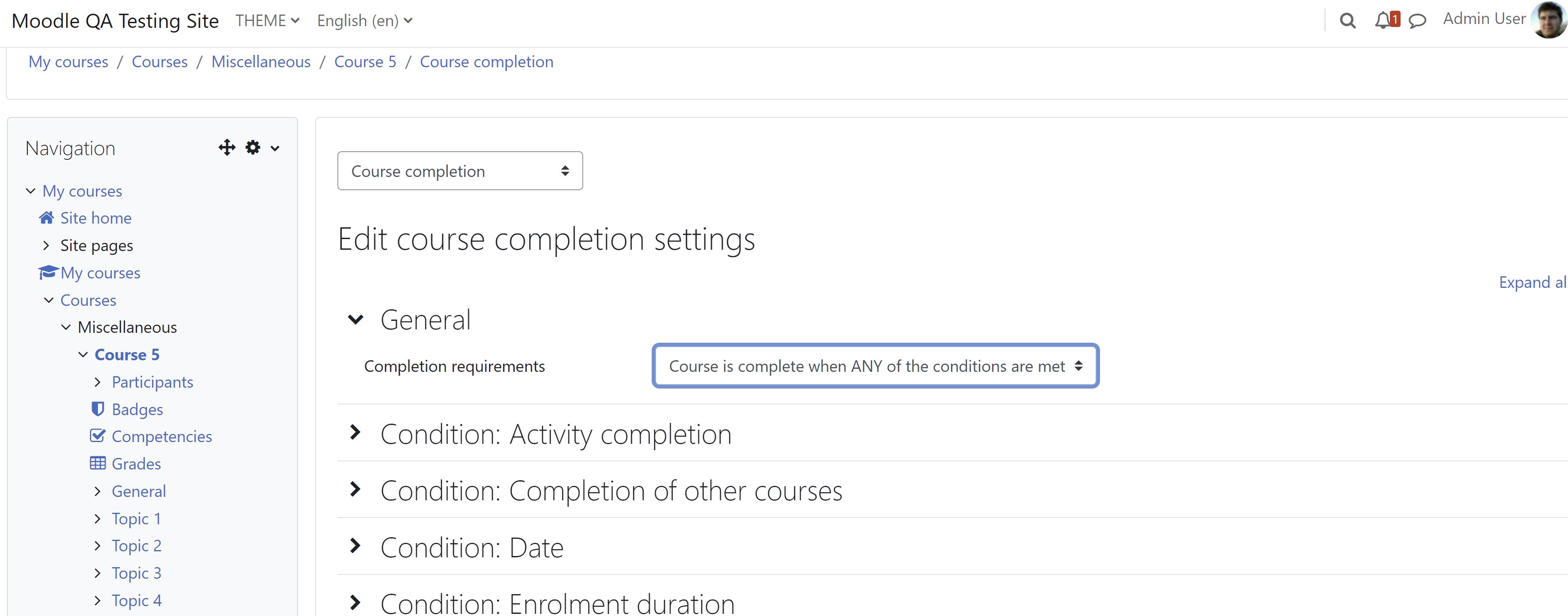Image resolution: width=1568 pixels, height=616 pixels.
Task: Click the Badges shield icon
Action: coord(97,408)
